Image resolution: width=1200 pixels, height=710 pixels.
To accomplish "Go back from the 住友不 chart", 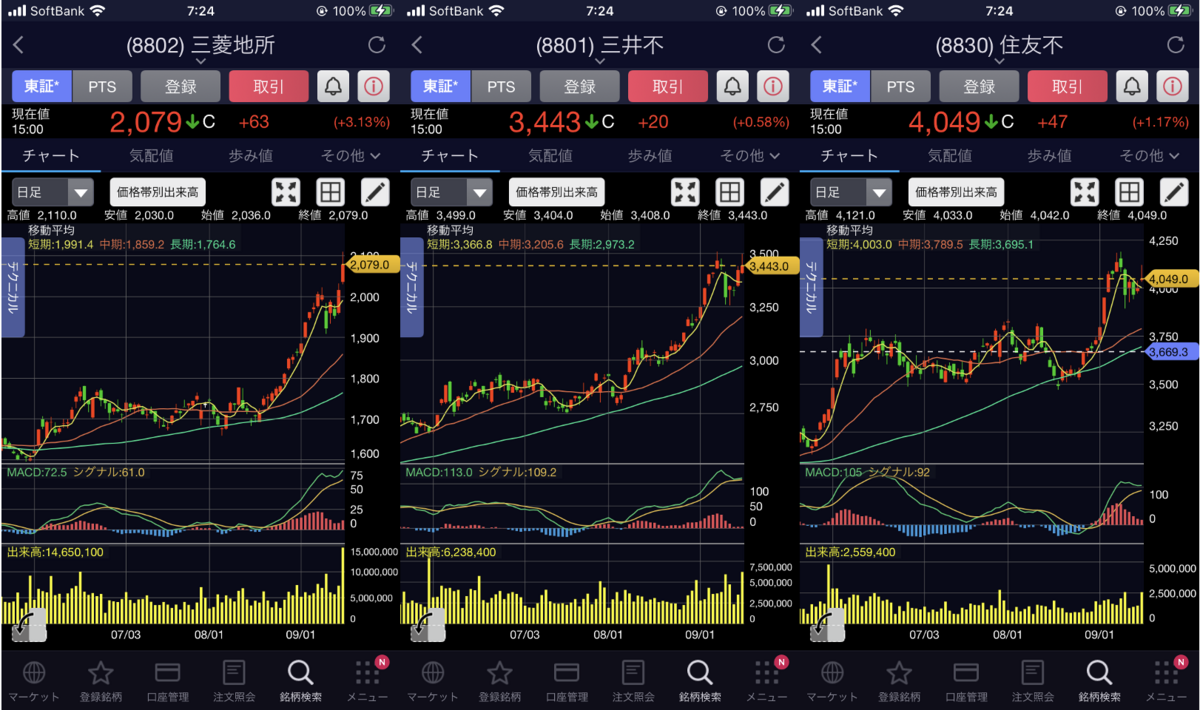I will [x=817, y=45].
